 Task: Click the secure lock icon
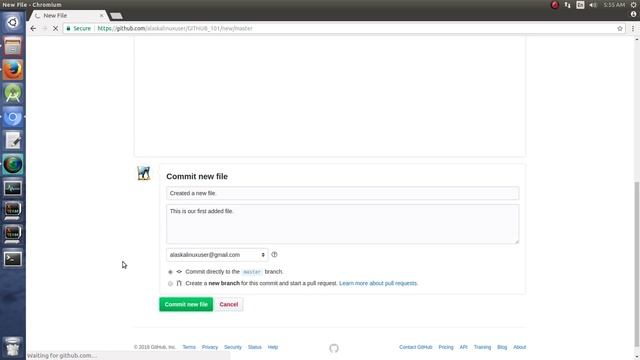click(x=69, y=28)
